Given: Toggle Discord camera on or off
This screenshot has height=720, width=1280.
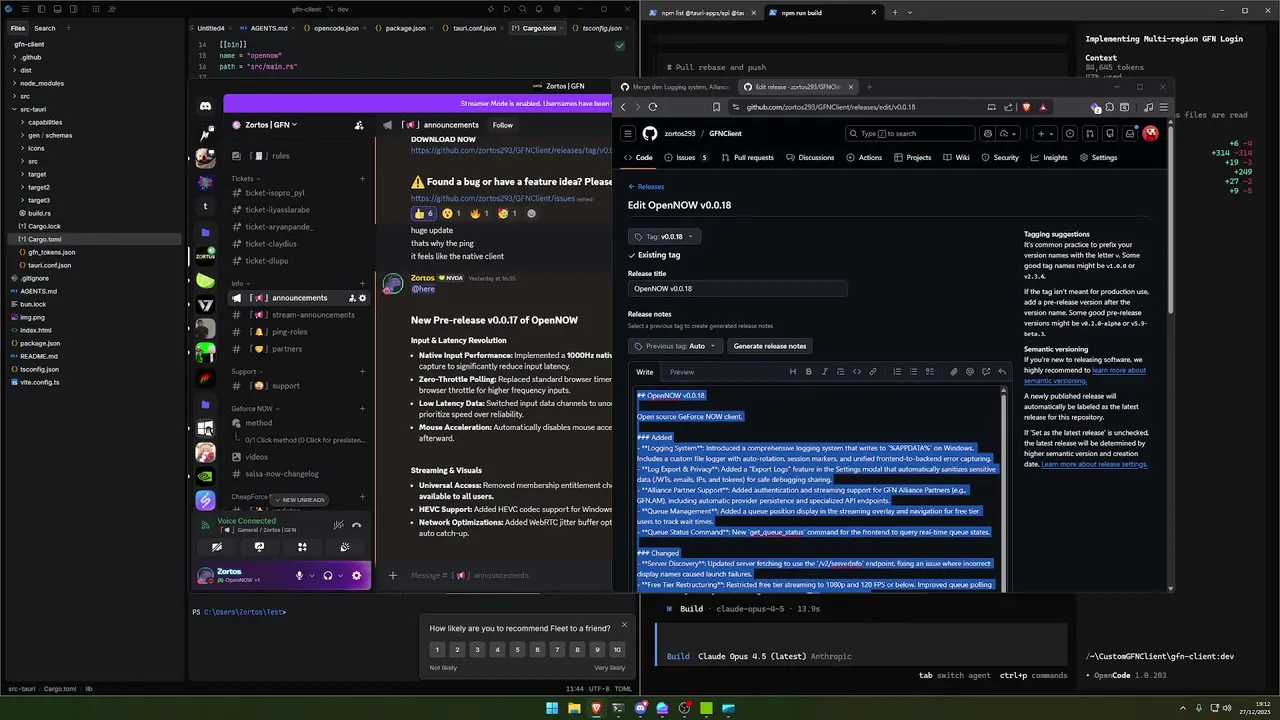Looking at the screenshot, I should click(x=216, y=547).
